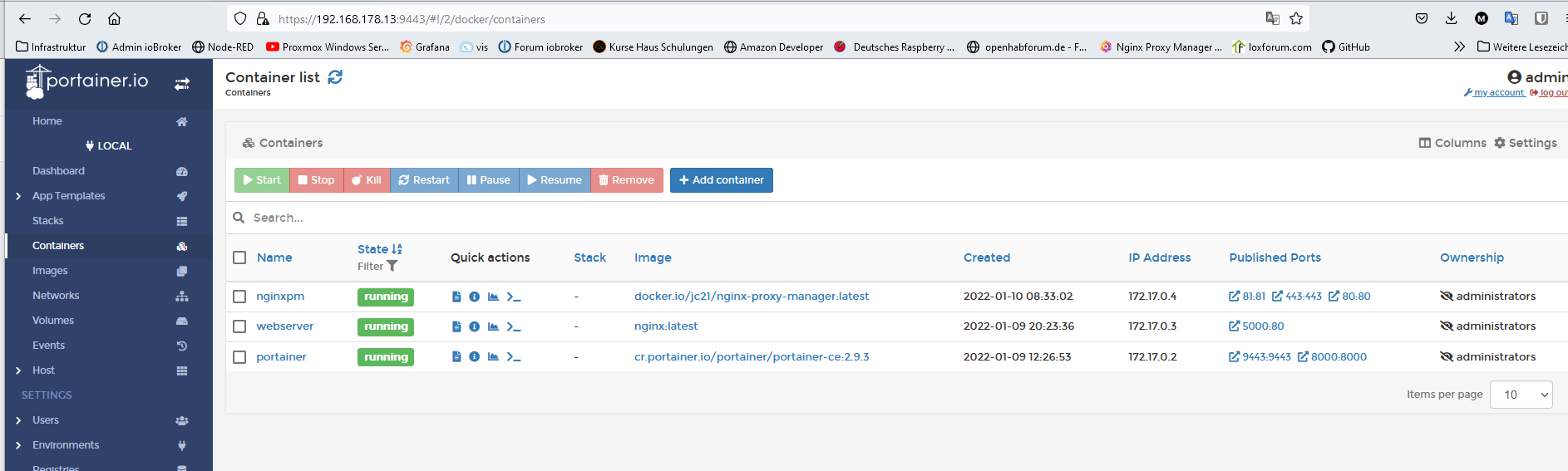Open the portainer container name link
The image size is (1568, 471).
point(281,357)
